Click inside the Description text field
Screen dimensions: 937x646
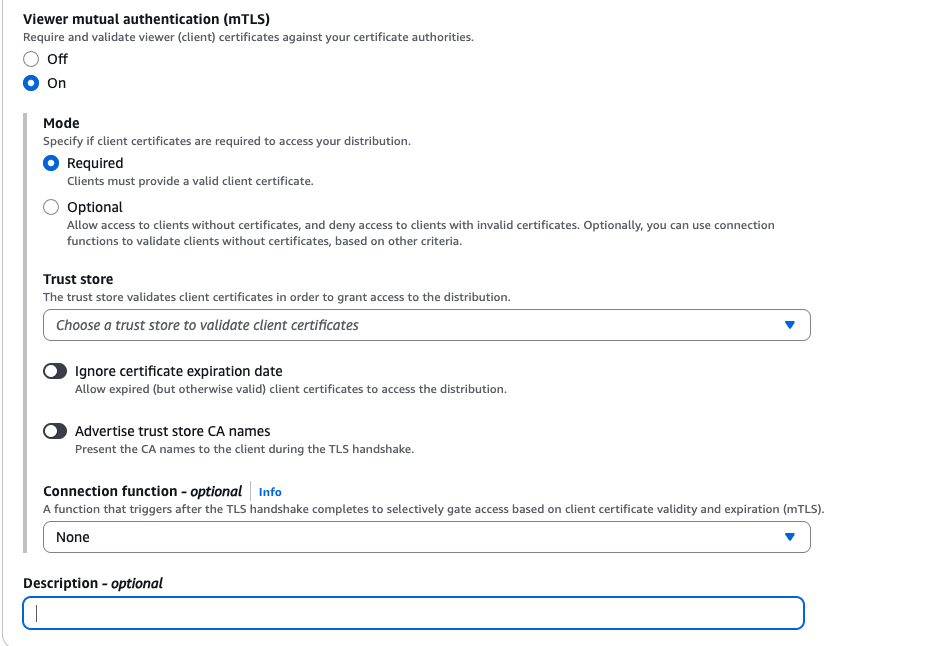(x=413, y=613)
